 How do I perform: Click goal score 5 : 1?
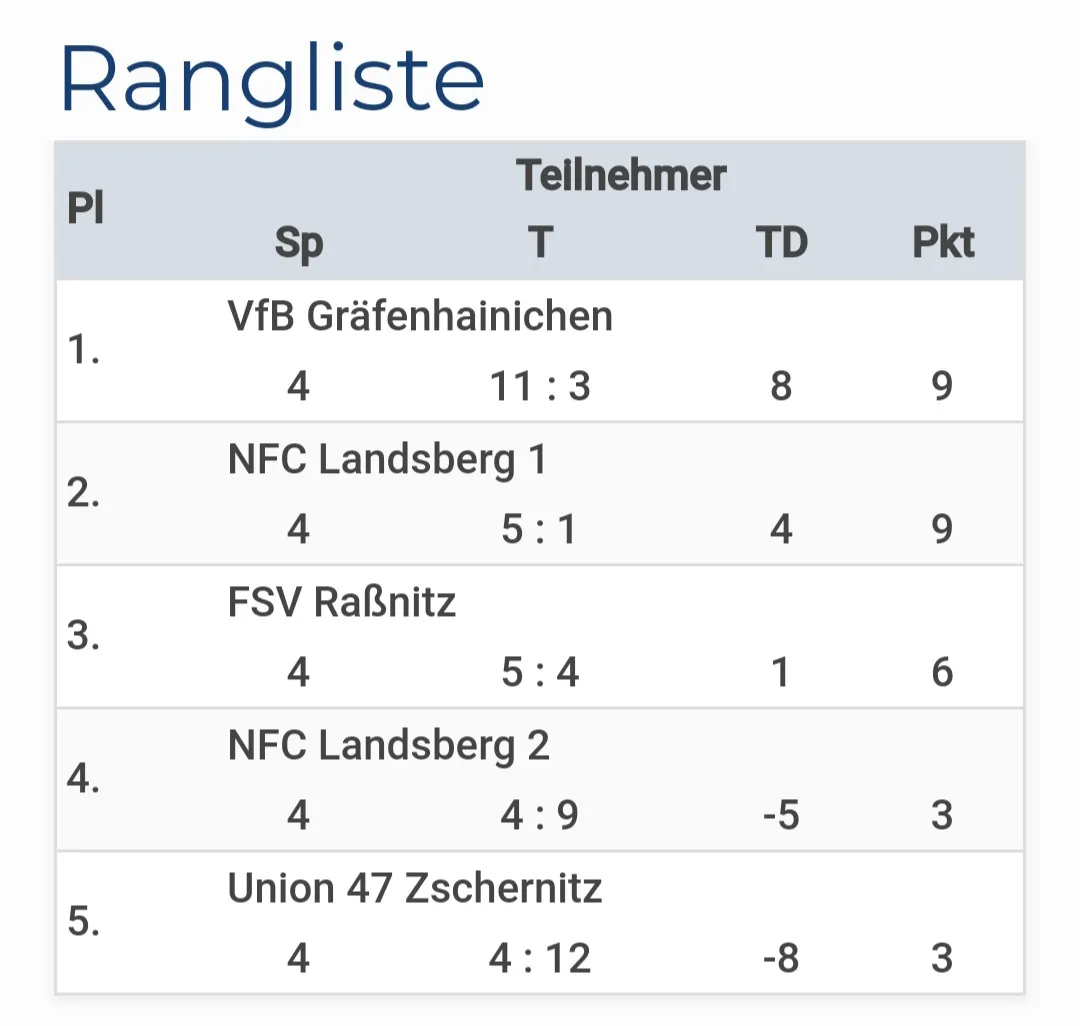point(539,529)
